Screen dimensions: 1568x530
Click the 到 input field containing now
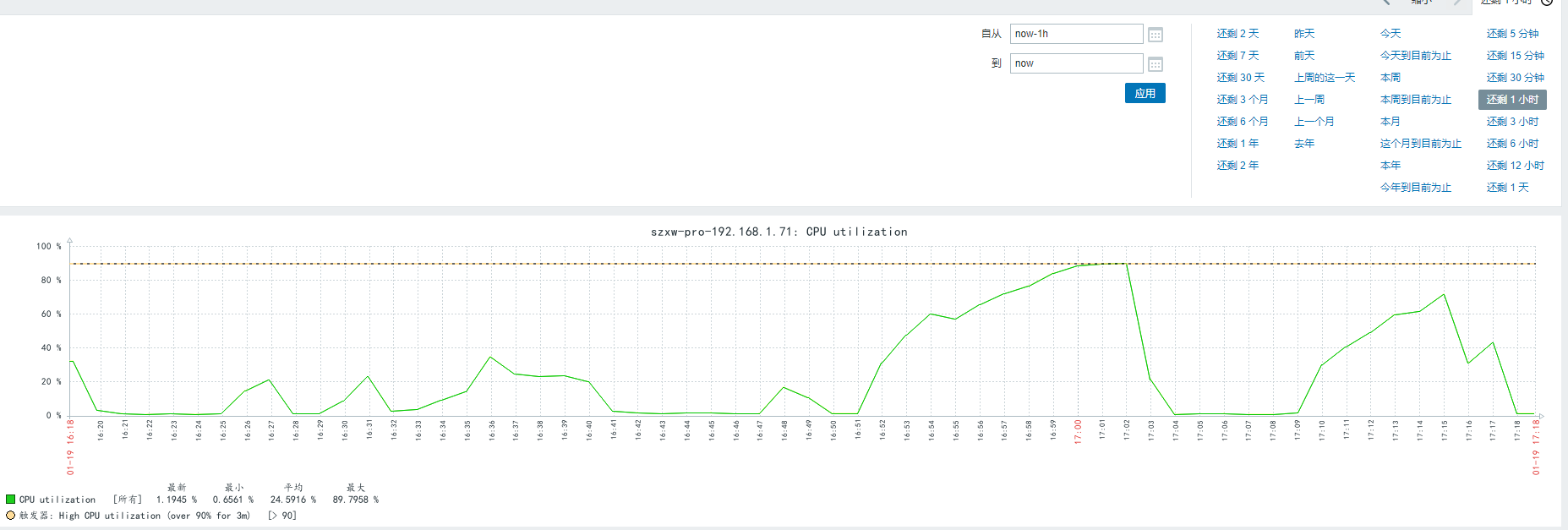pyautogui.click(x=1076, y=63)
